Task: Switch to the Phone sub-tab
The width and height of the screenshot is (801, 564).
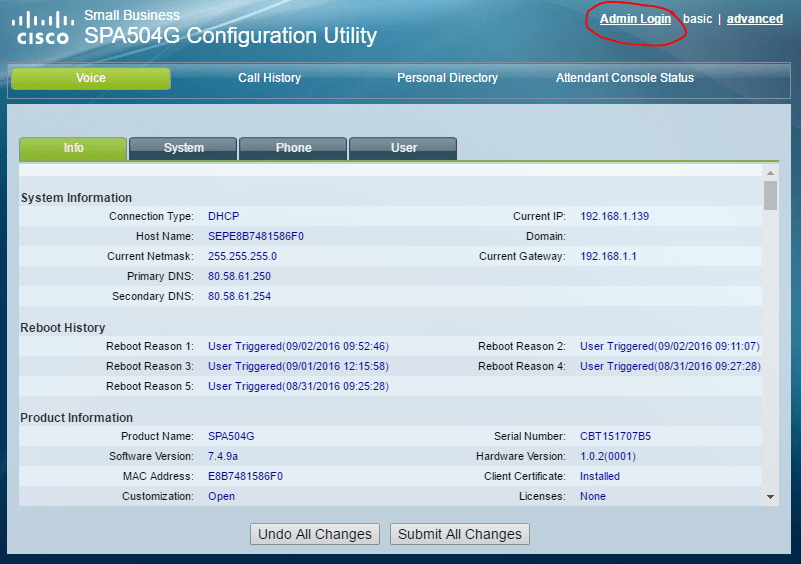Action: pyautogui.click(x=293, y=148)
